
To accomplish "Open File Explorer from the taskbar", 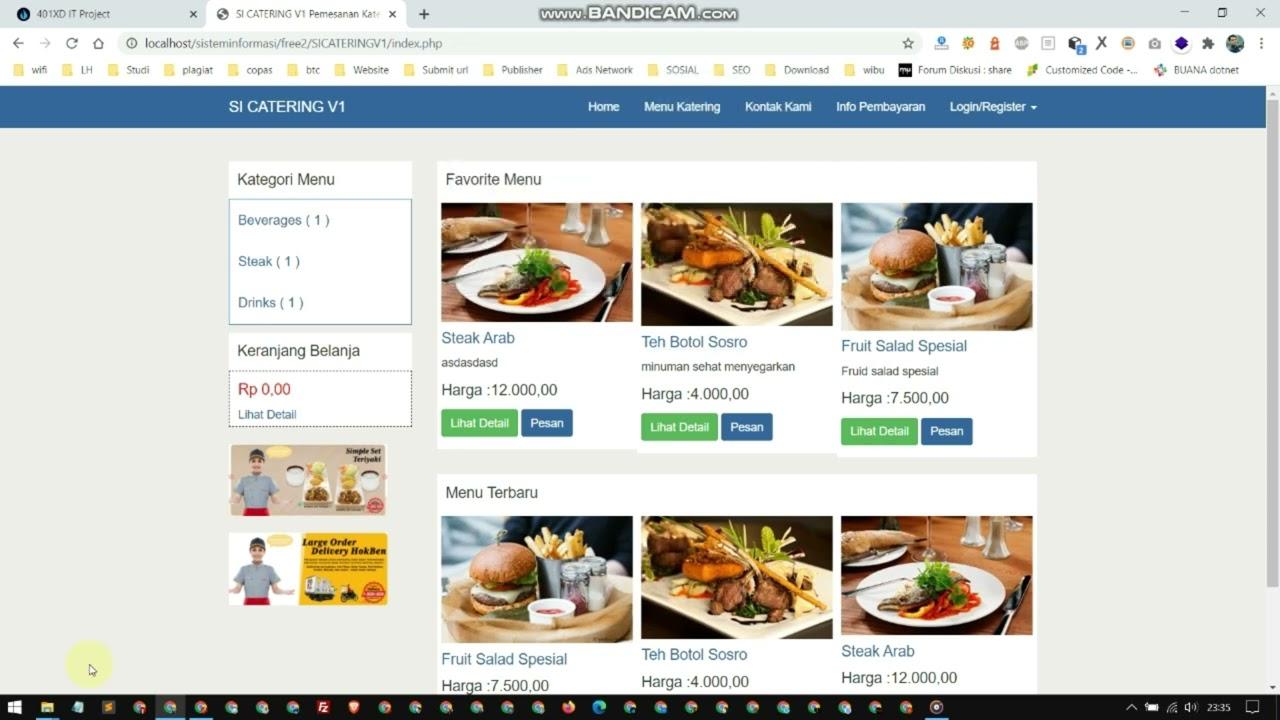I will point(47,707).
